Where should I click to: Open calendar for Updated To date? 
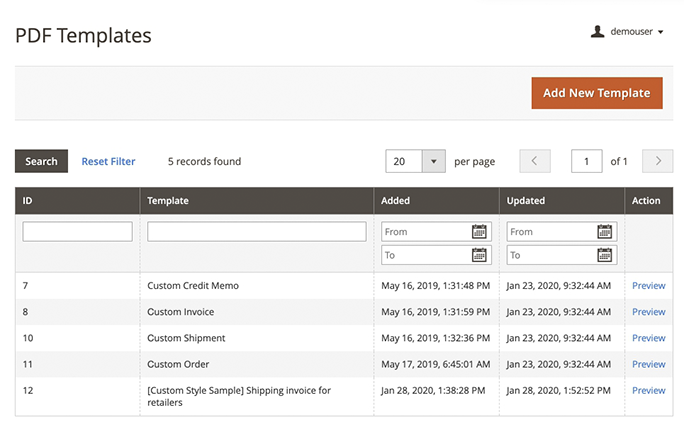click(x=605, y=255)
